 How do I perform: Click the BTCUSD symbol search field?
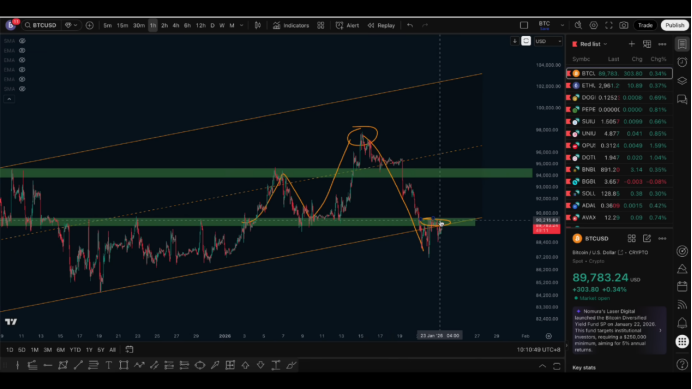pyautogui.click(x=41, y=26)
